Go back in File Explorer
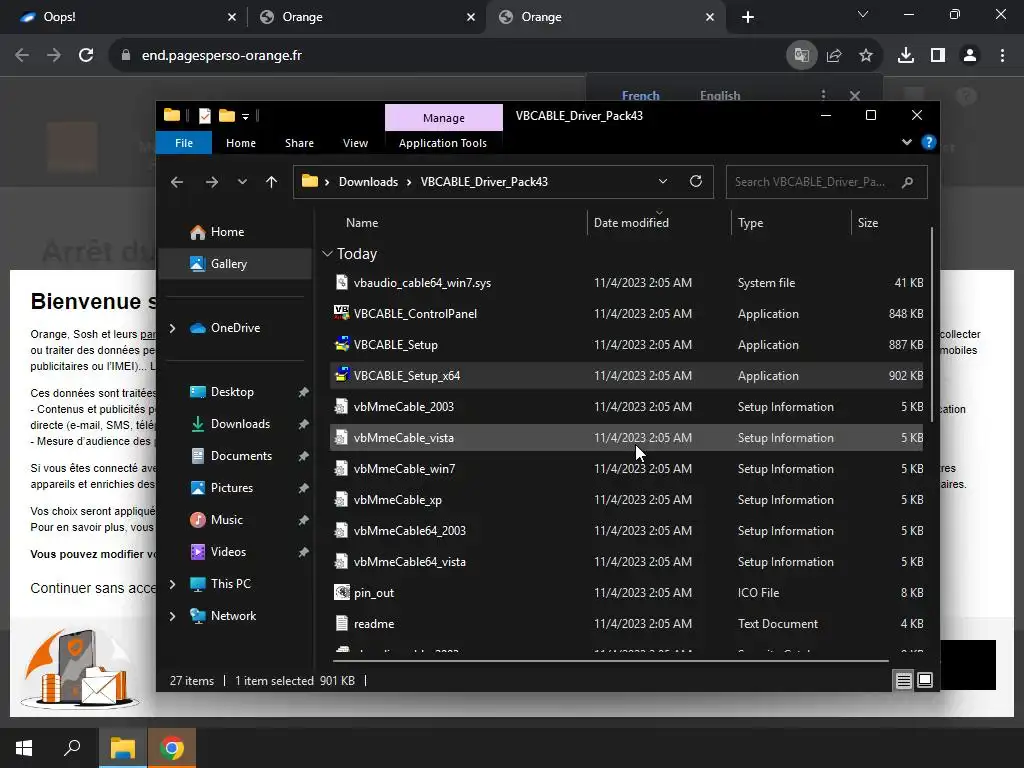Image resolution: width=1024 pixels, height=768 pixels. tap(177, 182)
